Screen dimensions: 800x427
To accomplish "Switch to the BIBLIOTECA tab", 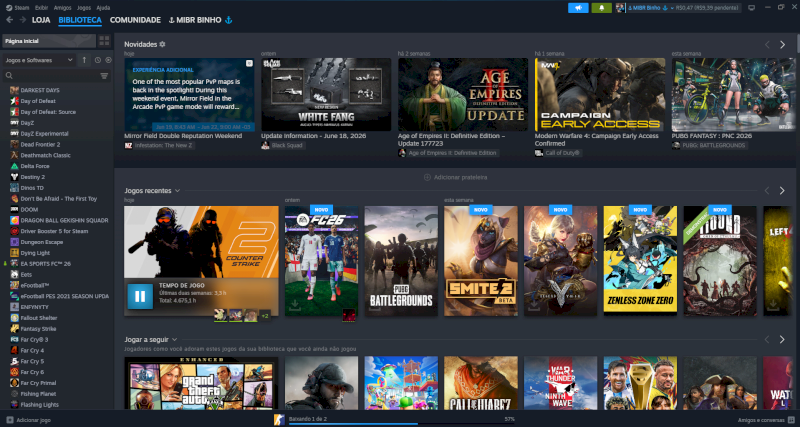I will [x=80, y=20].
